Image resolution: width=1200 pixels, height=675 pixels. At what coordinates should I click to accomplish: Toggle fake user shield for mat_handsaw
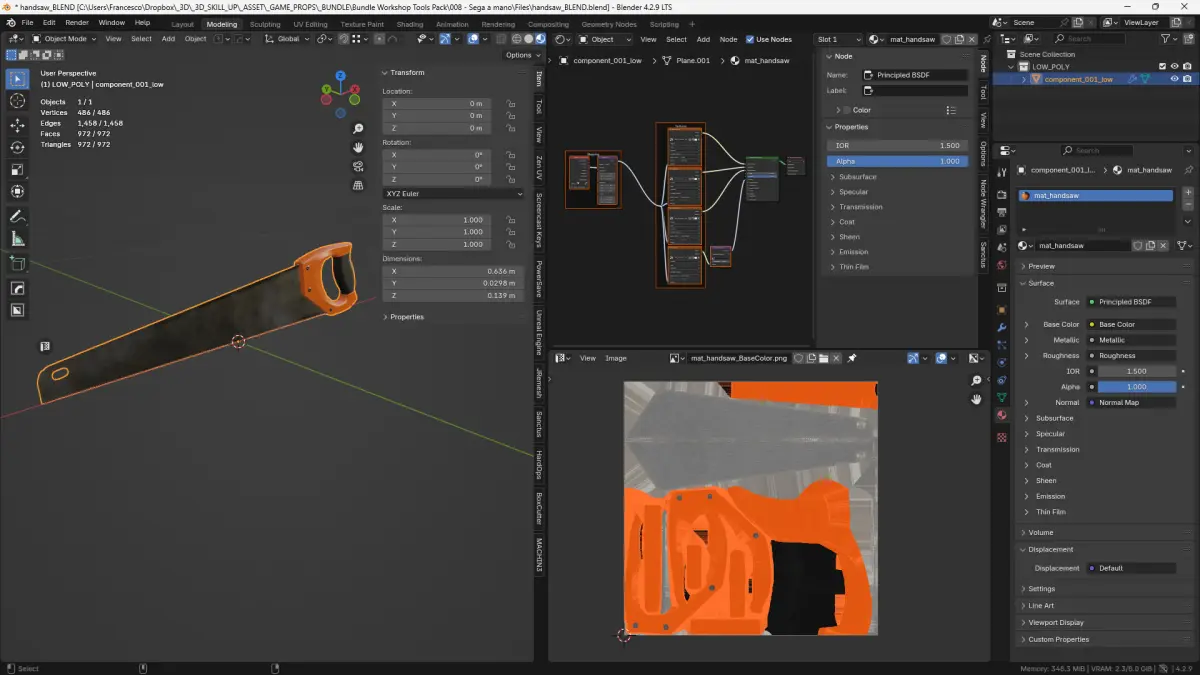(x=1138, y=245)
